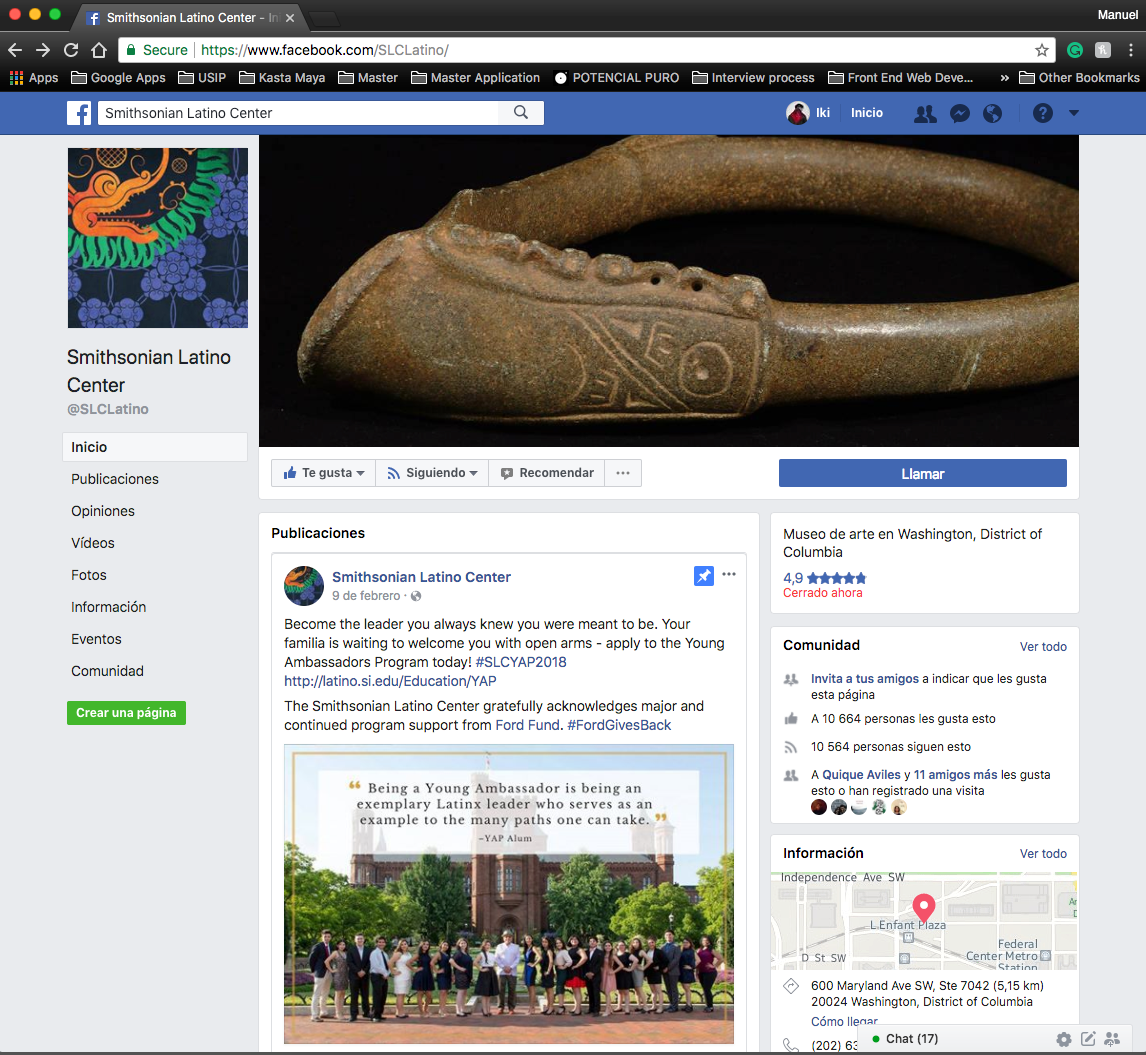This screenshot has width=1146, height=1055.
Task: Open Opiniones section in sidebar
Action: click(x=103, y=511)
